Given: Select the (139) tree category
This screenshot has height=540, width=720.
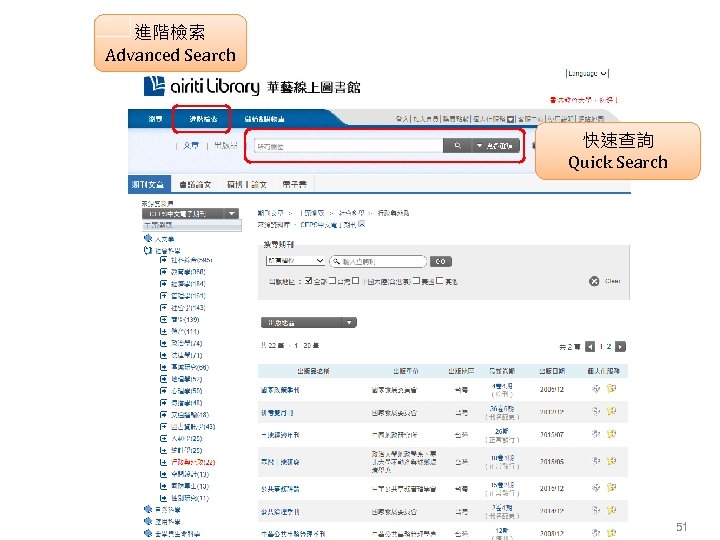Looking at the screenshot, I should [185, 320].
